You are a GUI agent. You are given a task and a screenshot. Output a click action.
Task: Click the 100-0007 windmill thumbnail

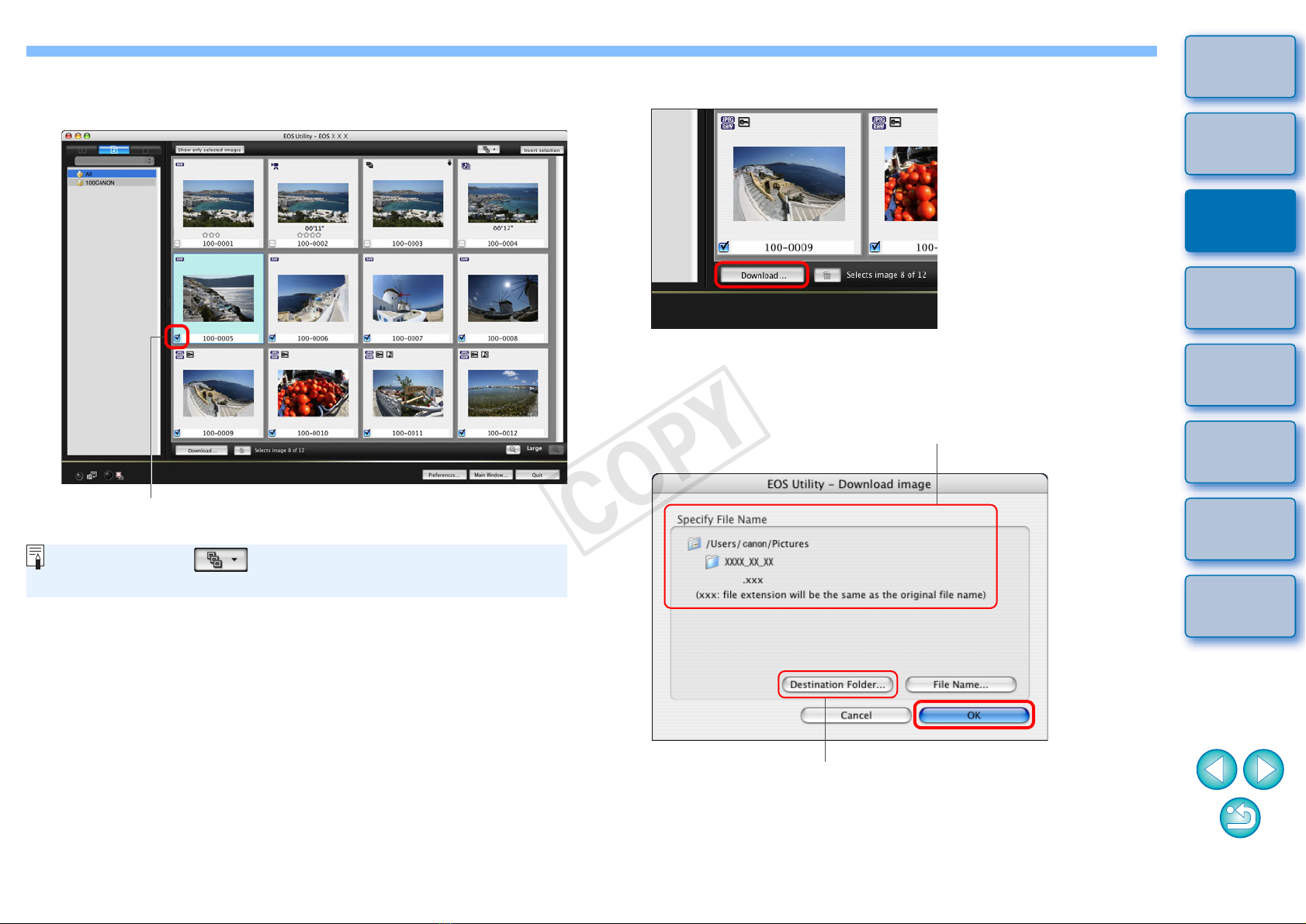[x=407, y=298]
